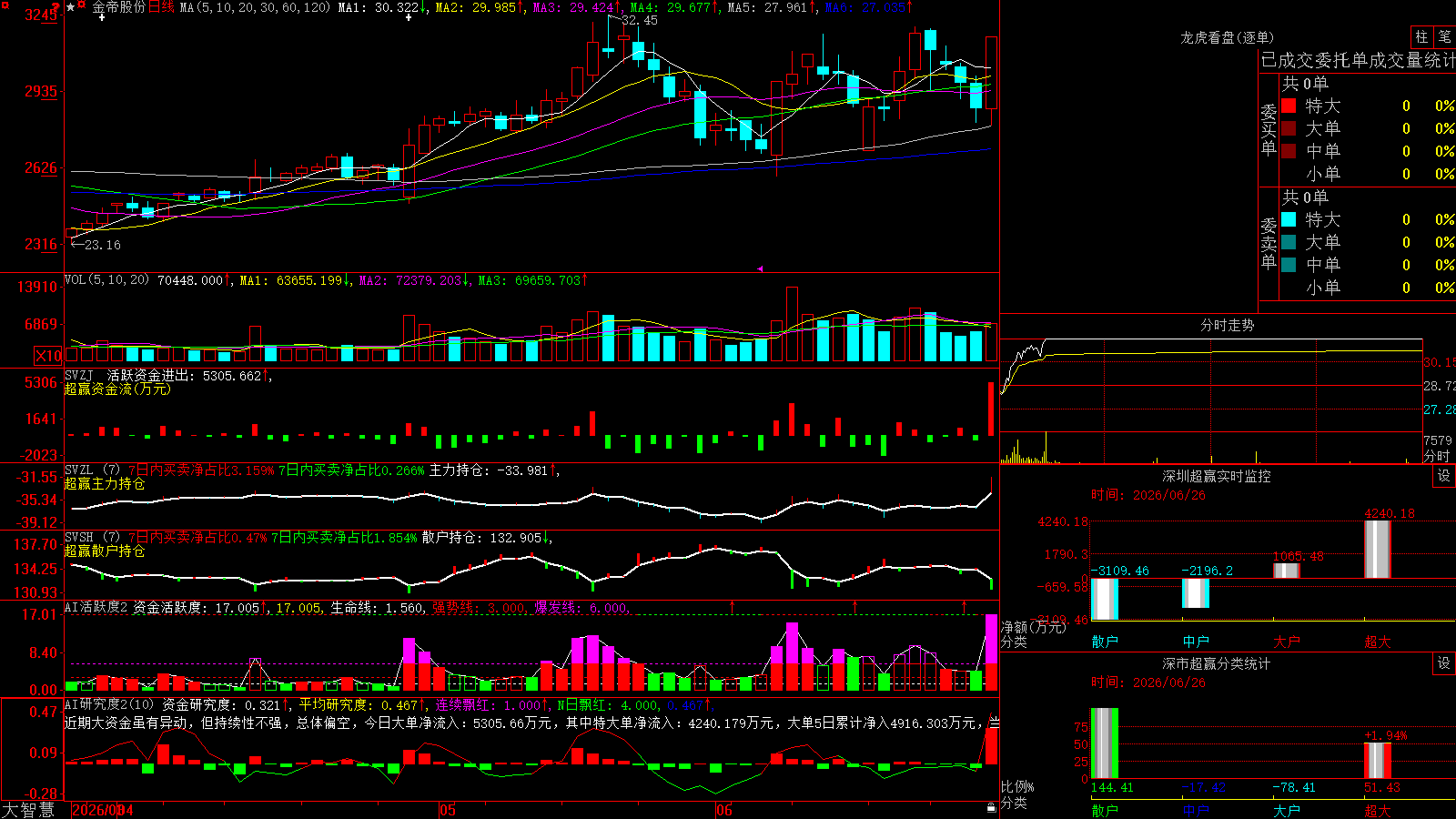Click the magenta arrow marker under the K-line chart
Screen dimensions: 1456x819
(x=760, y=268)
